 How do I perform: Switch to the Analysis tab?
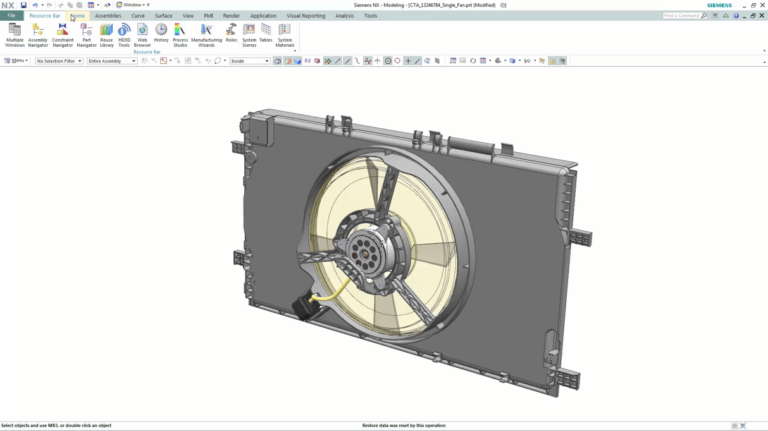[x=344, y=16]
